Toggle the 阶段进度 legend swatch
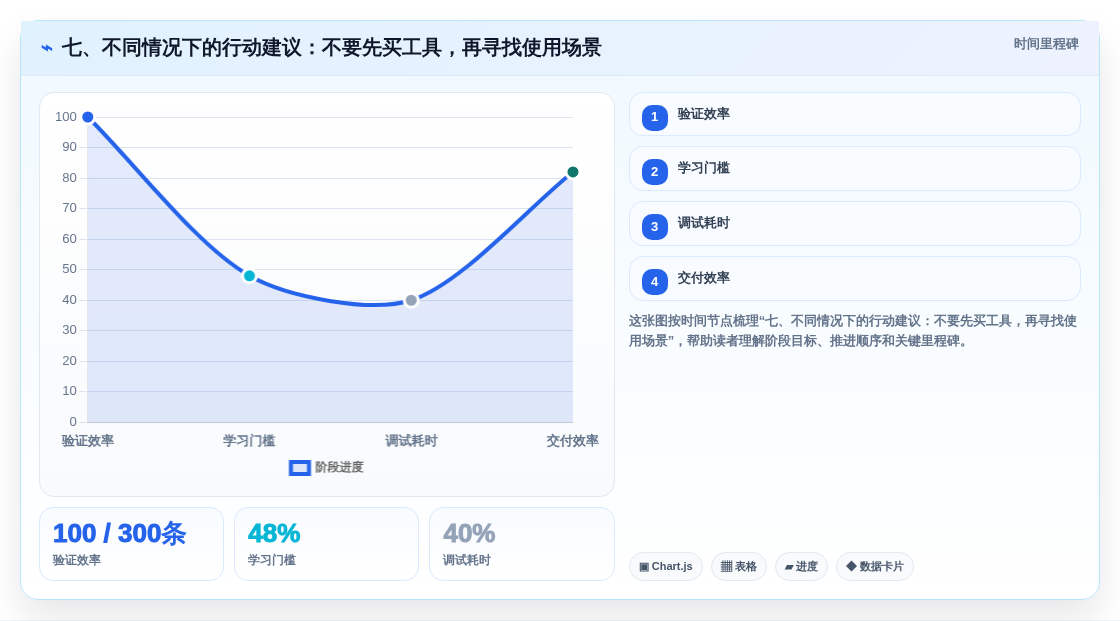Viewport: 1120px width, 621px height. (299, 468)
